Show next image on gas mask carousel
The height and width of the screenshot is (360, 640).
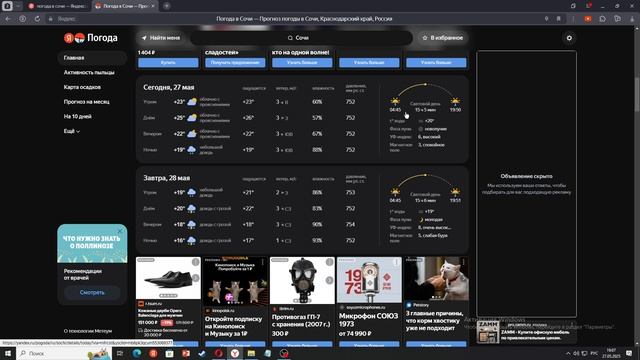pyautogui.click(x=329, y=280)
